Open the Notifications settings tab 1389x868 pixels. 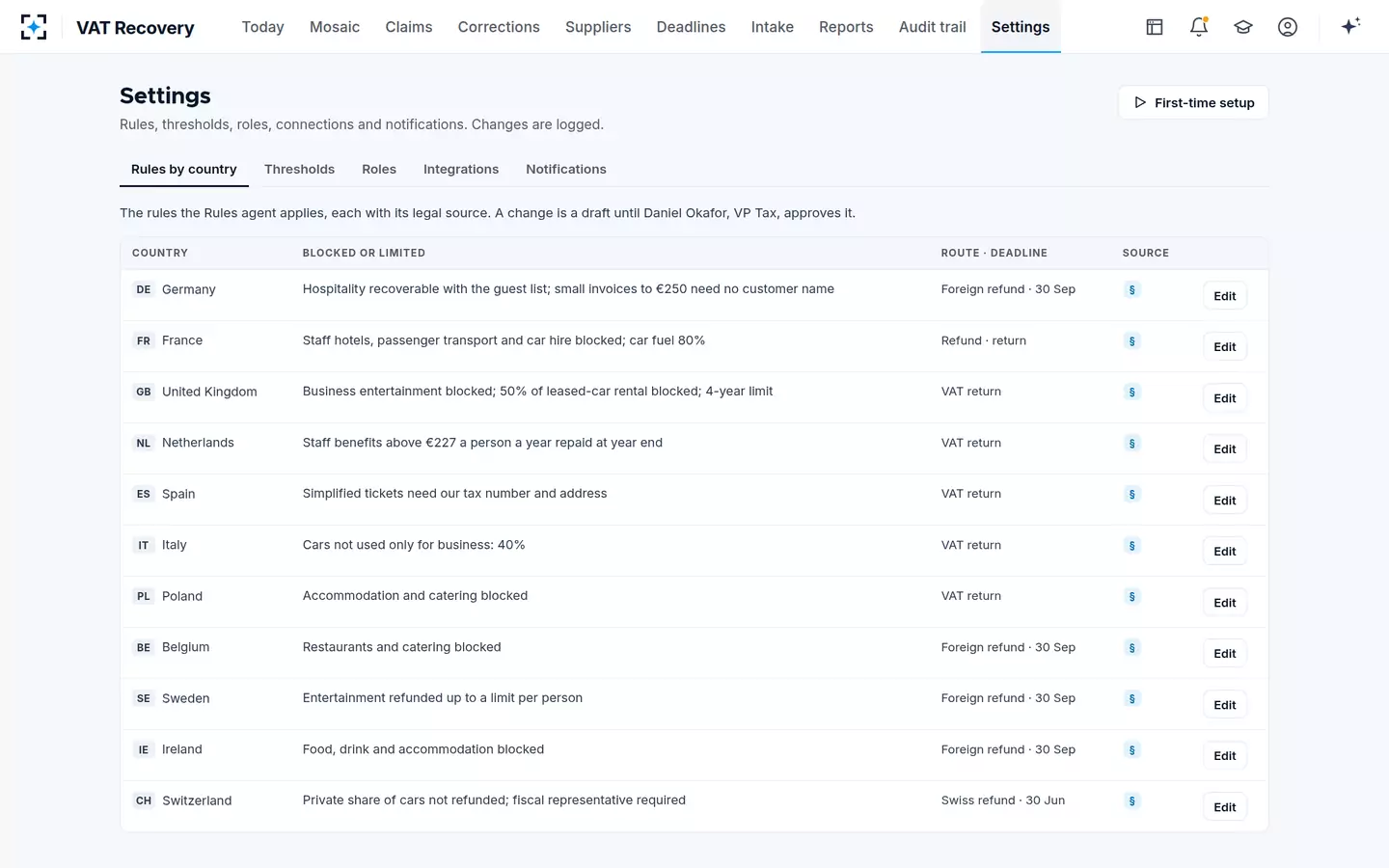pos(566,169)
